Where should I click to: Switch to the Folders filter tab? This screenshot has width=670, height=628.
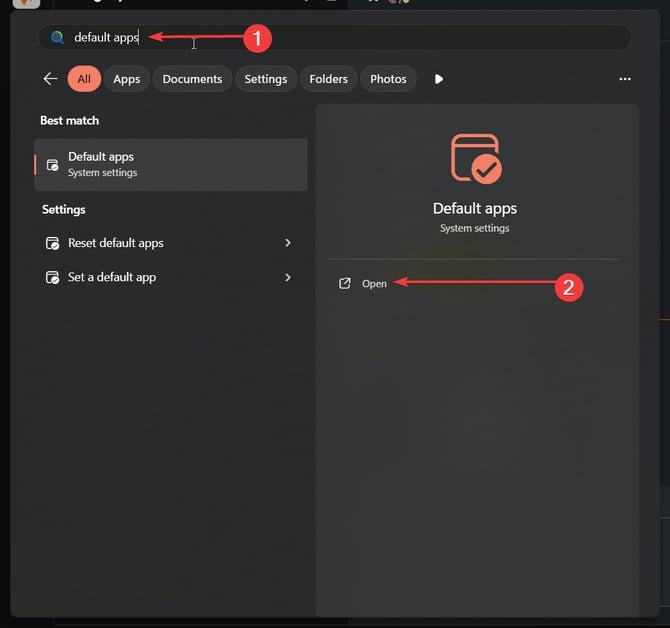(329, 79)
